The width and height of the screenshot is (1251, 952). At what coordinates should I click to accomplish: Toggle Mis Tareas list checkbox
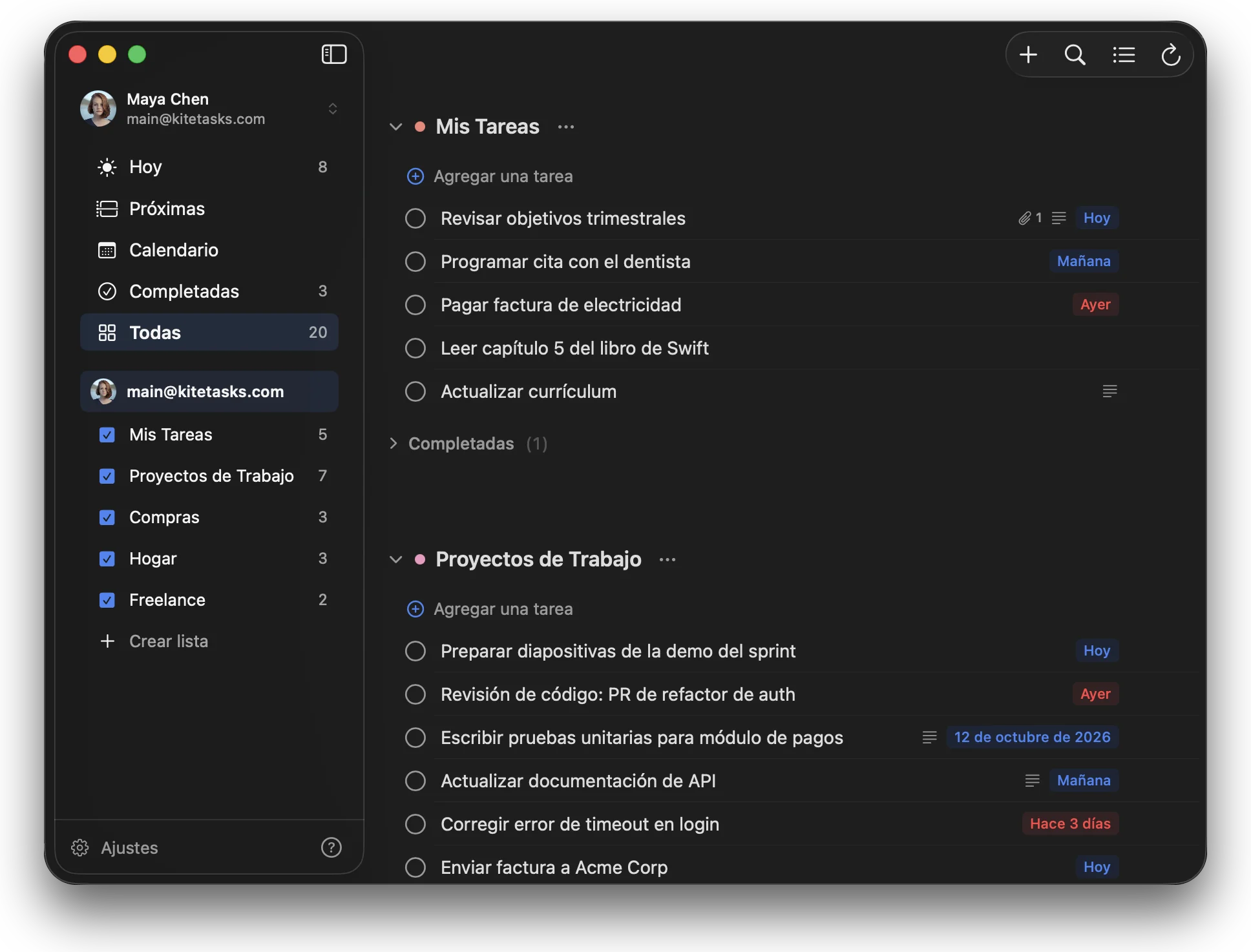(x=107, y=435)
